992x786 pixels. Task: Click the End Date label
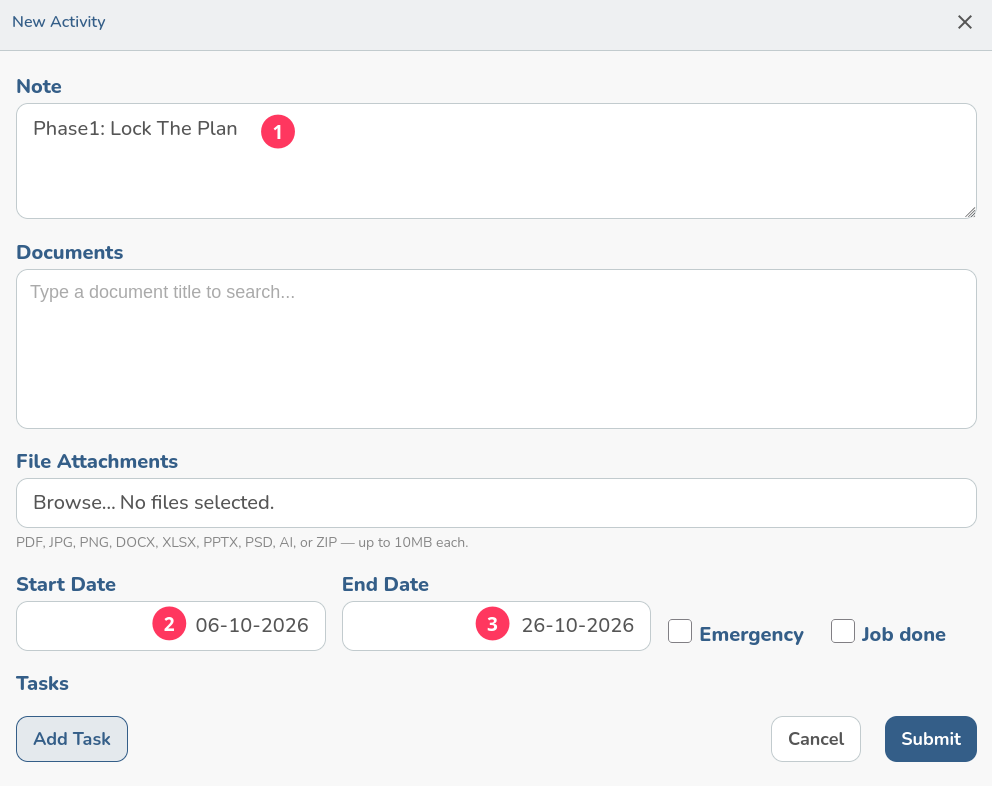385,584
